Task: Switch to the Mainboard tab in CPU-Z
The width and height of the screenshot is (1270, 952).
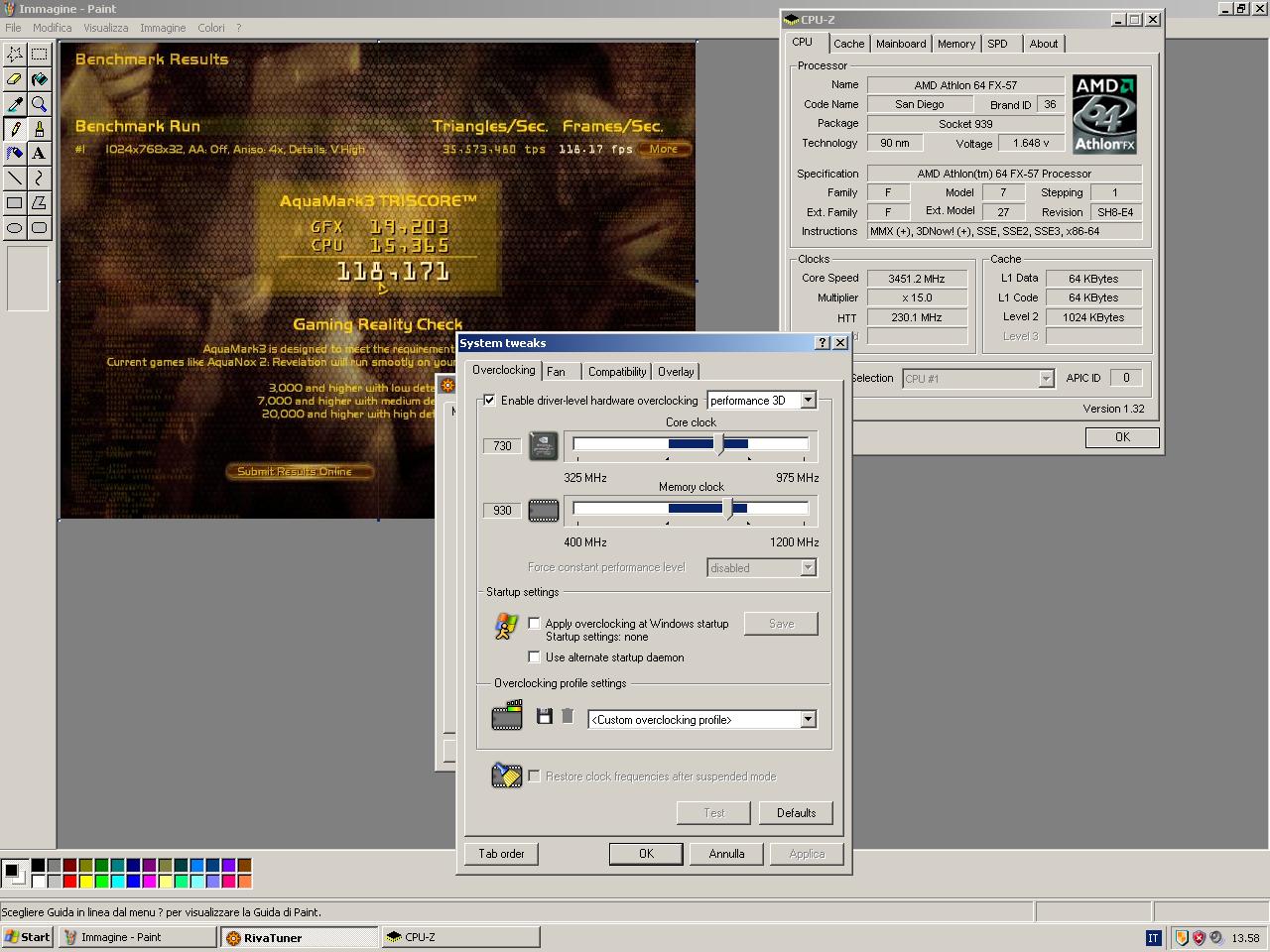Action: pos(901,44)
